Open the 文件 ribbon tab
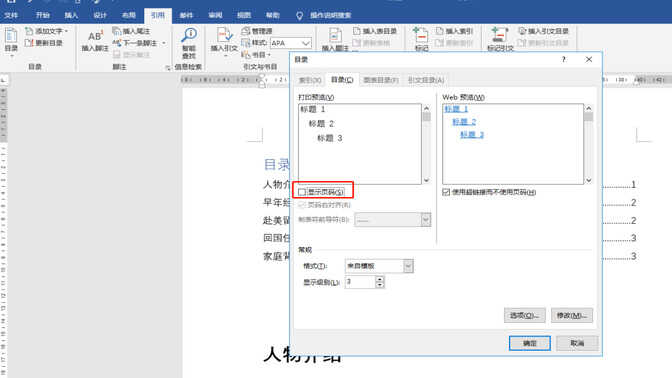The image size is (672, 378). 11,15
